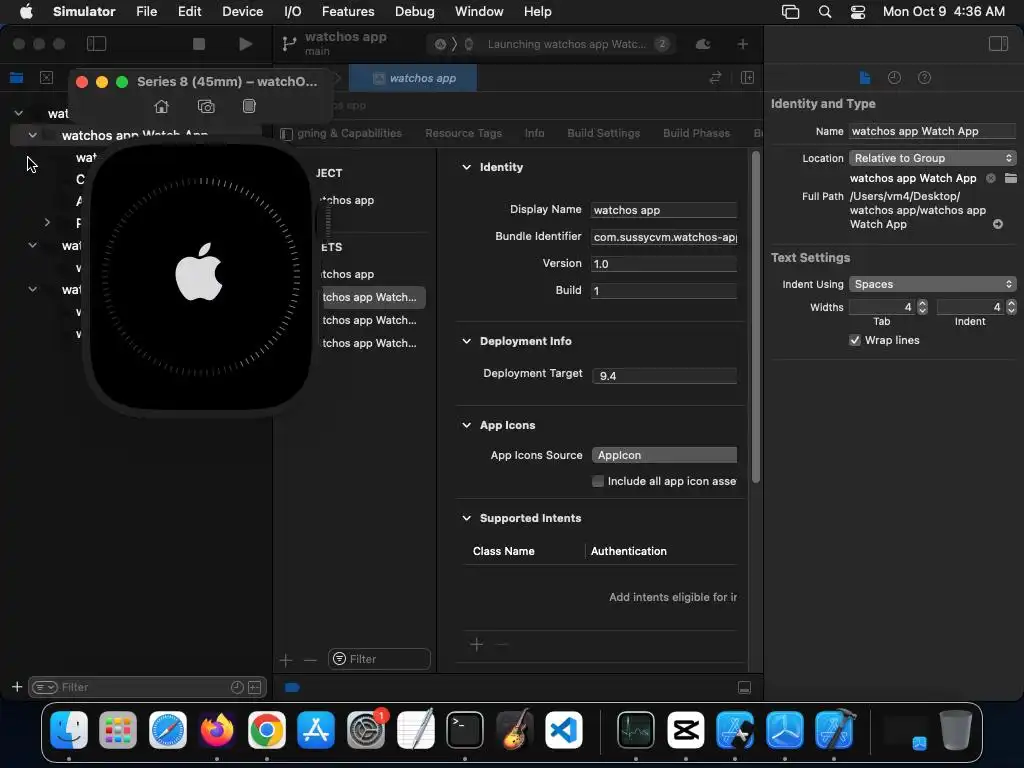Open the Indent Using Spaces dropdown
This screenshot has height=768, width=1024.
(932, 284)
